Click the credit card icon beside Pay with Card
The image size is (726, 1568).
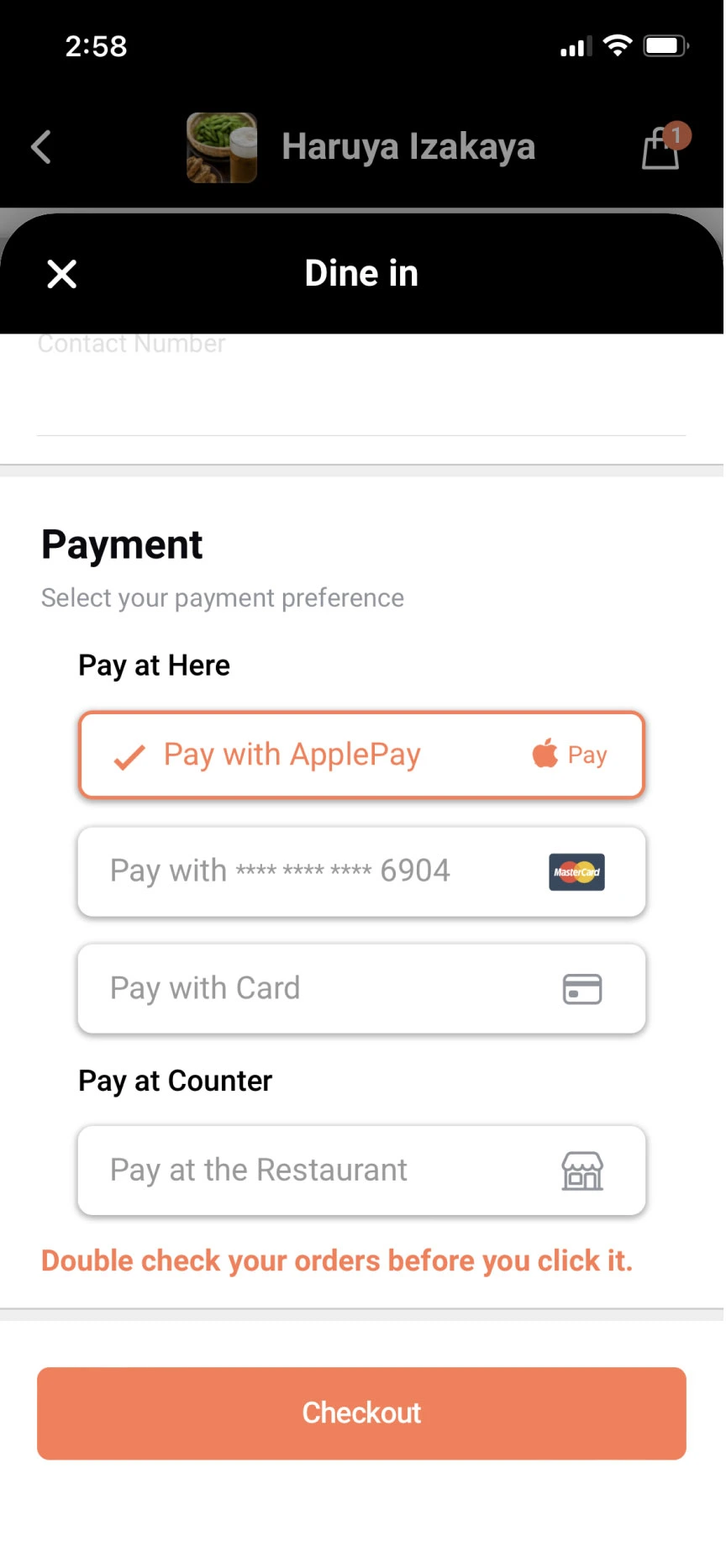point(583,989)
